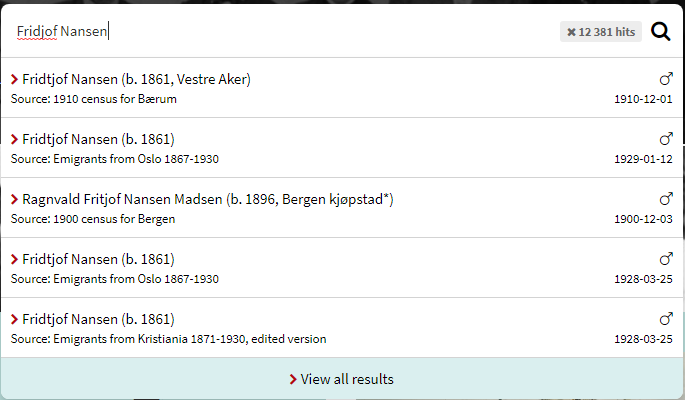Click male icon on 1910 census result

tap(666, 79)
